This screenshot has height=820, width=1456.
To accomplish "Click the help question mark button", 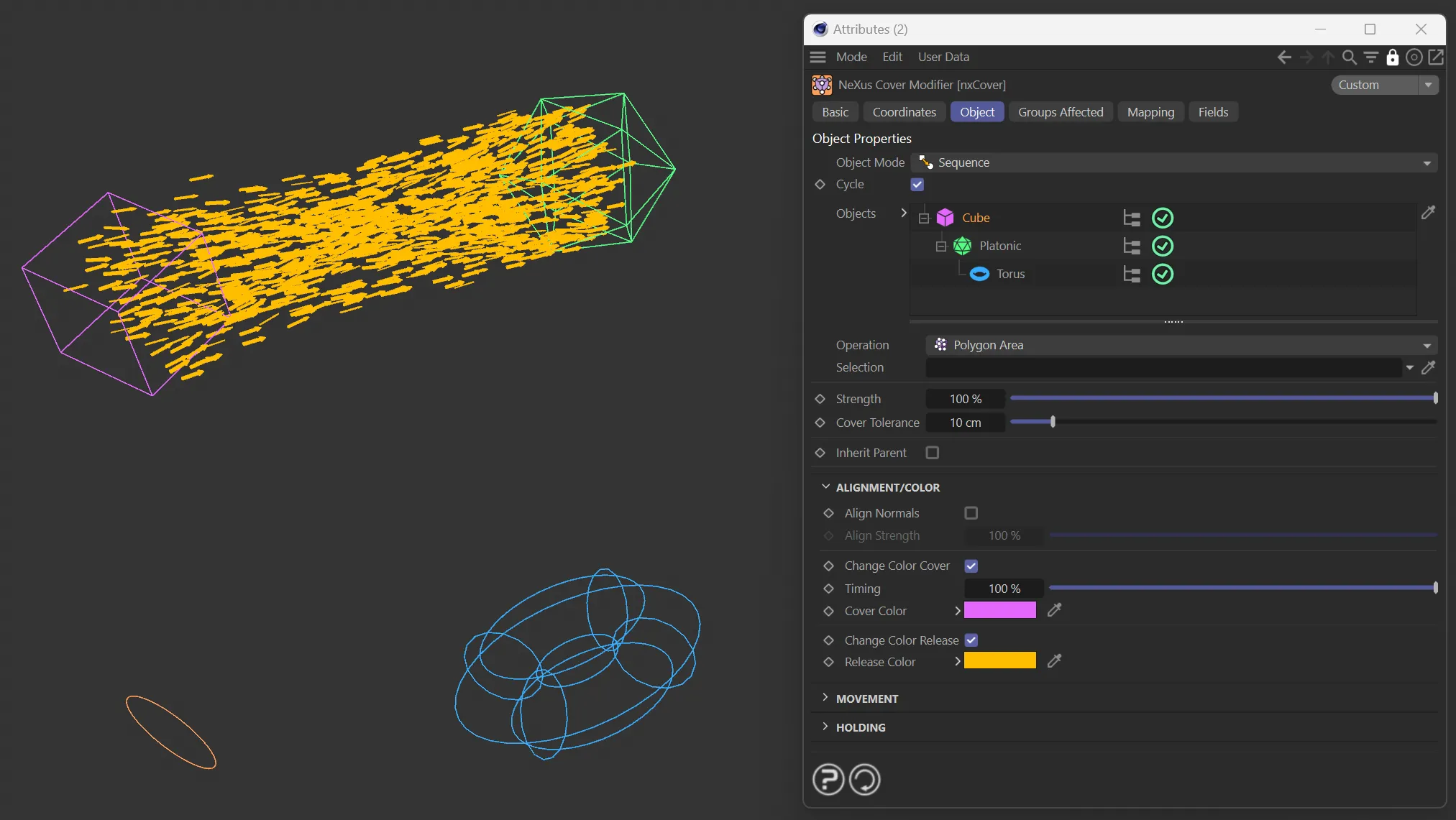I will coord(828,779).
